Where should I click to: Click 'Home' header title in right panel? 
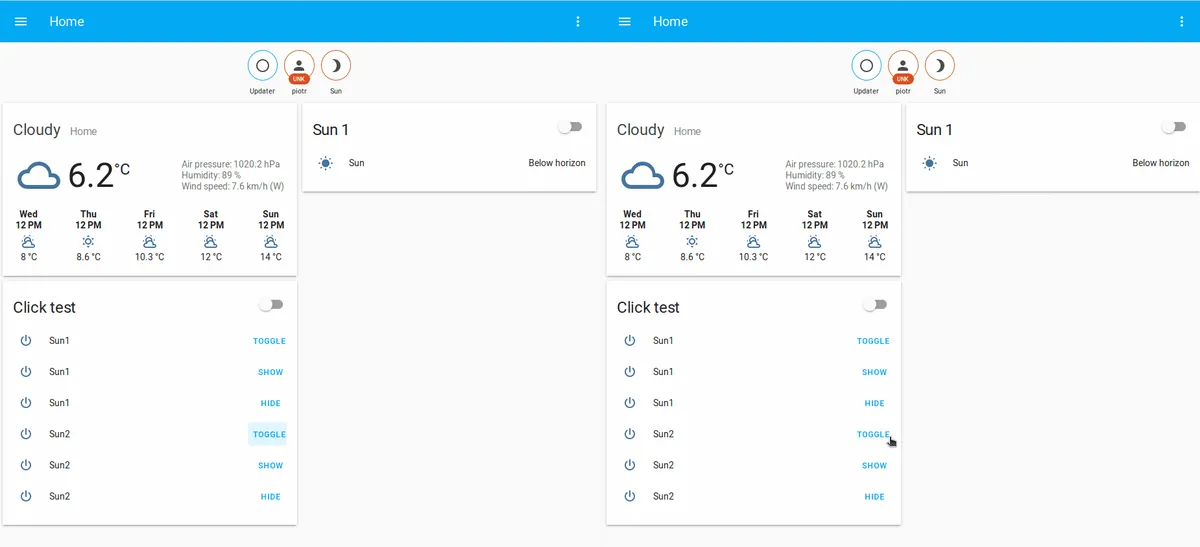pyautogui.click(x=671, y=21)
